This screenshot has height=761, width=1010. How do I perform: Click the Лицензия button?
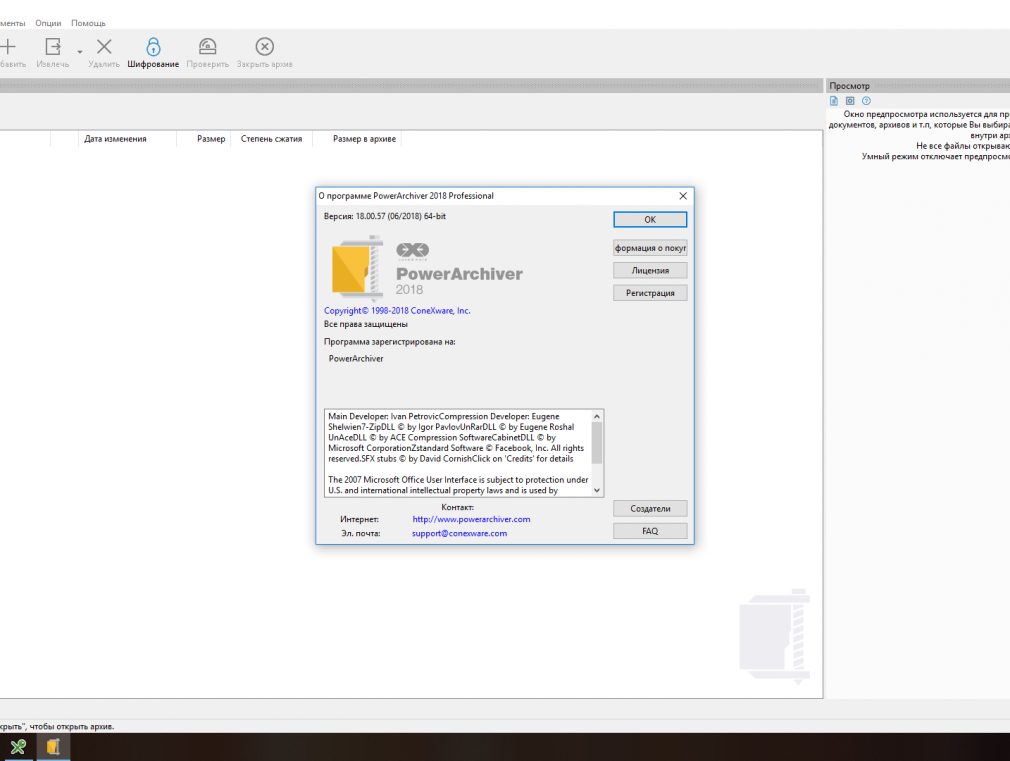650,271
